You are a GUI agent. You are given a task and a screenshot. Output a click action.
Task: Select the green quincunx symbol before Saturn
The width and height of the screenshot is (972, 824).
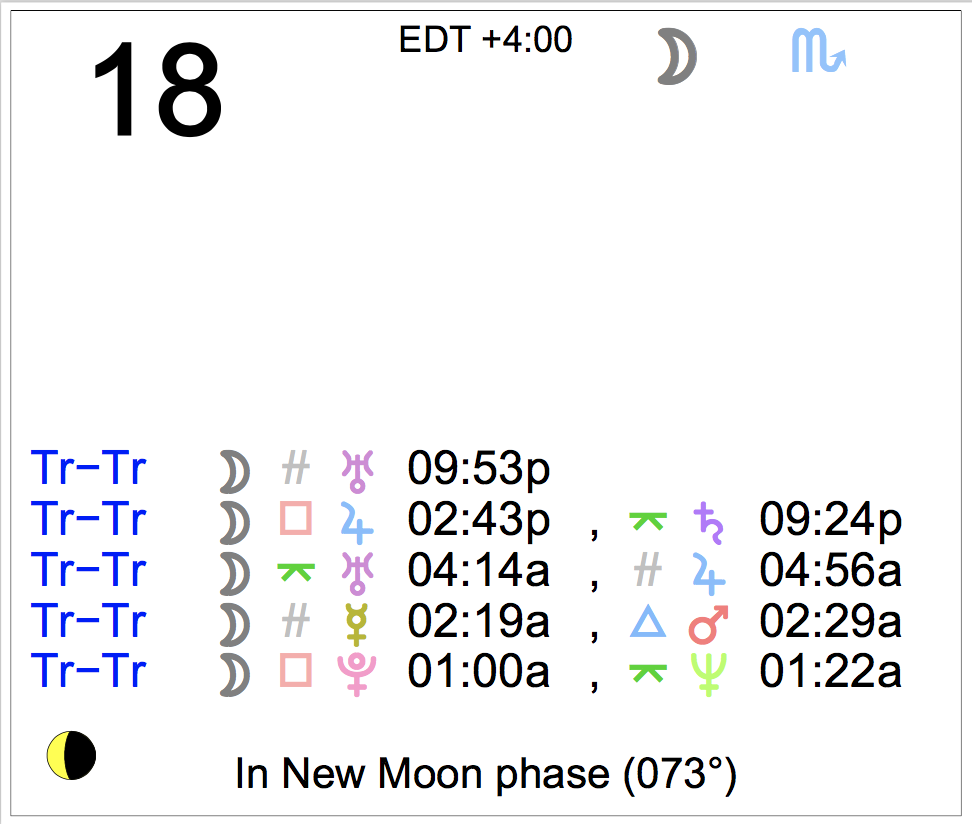point(648,521)
